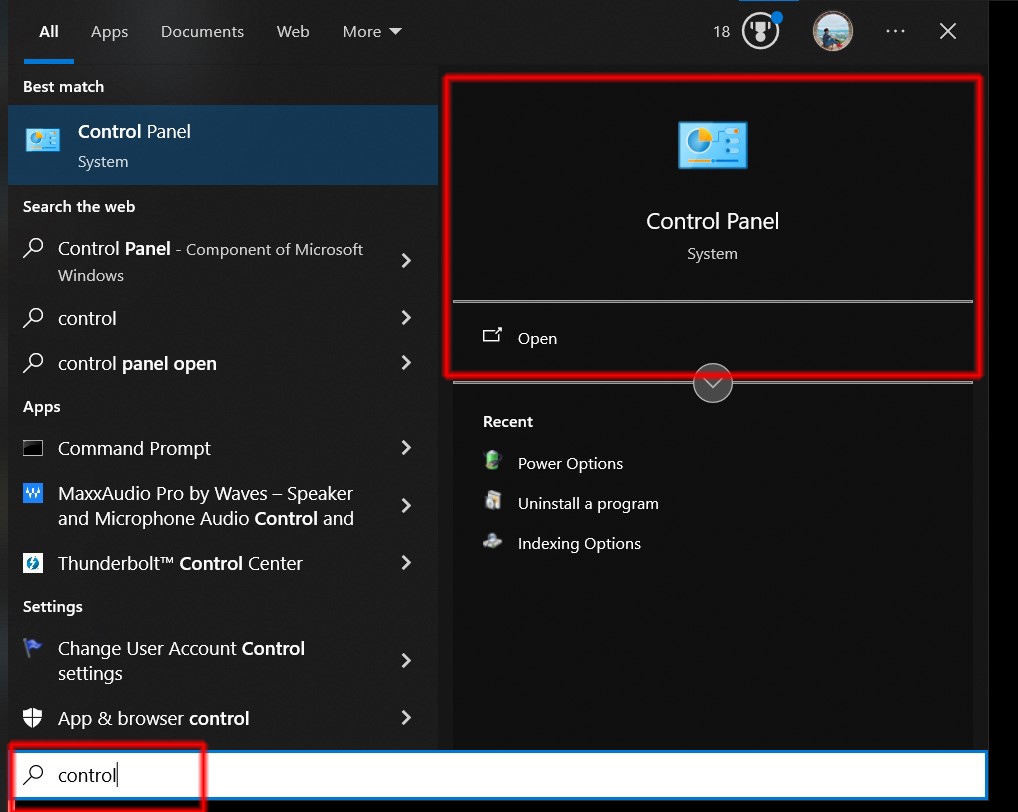The width and height of the screenshot is (1018, 812).
Task: Click the rewards points count 18
Action: [721, 31]
